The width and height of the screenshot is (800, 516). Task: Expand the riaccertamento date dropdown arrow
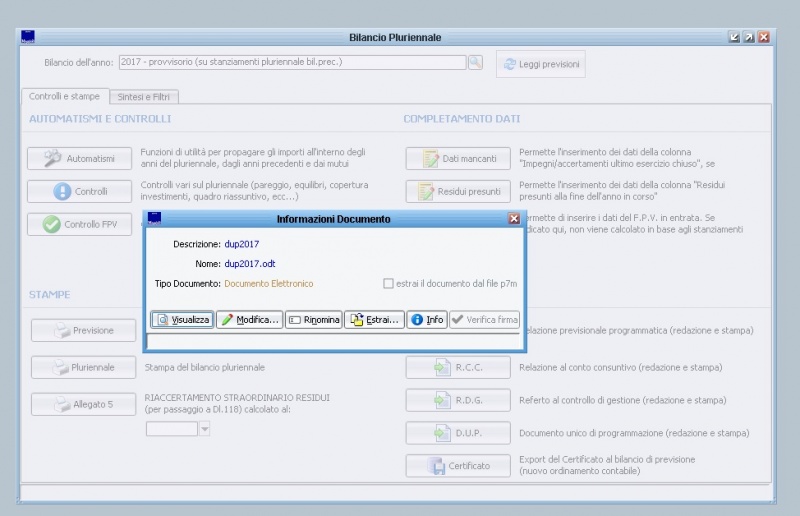point(205,429)
